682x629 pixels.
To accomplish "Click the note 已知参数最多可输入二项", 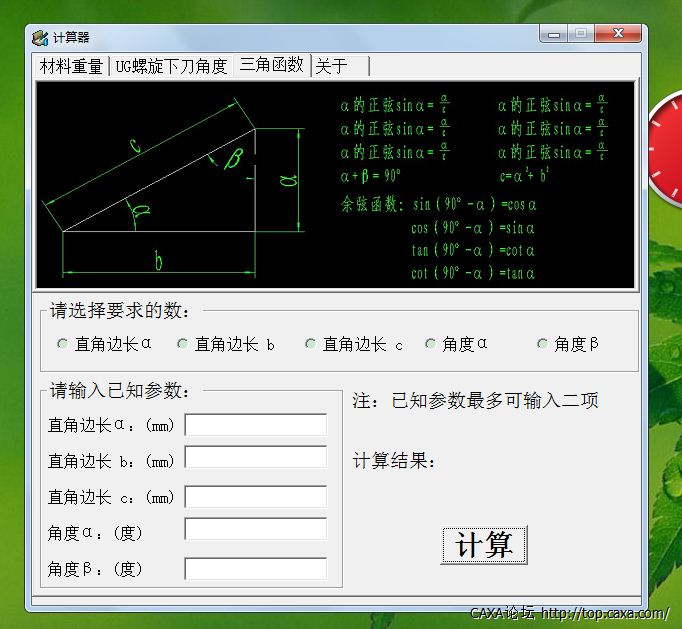I will pos(475,401).
